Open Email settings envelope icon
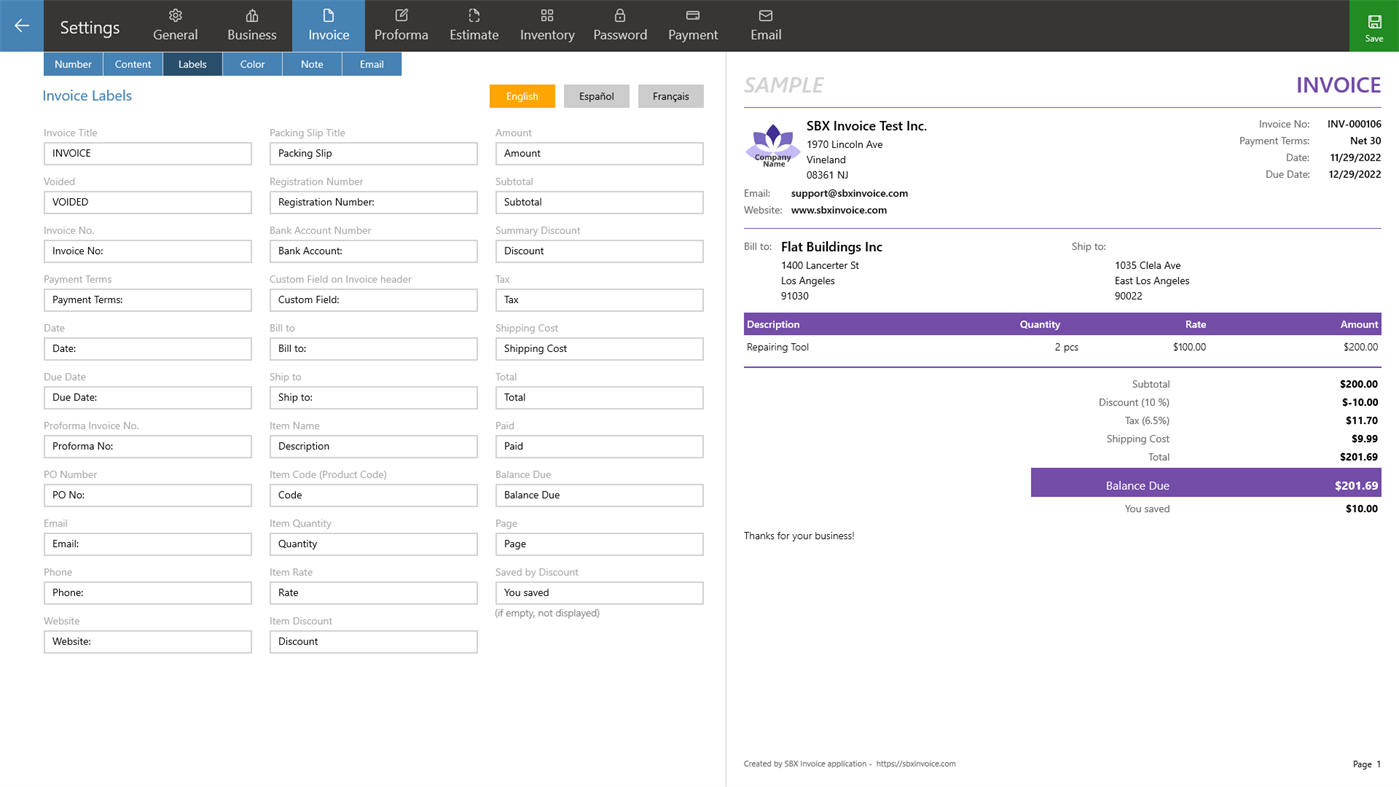 [765, 25]
